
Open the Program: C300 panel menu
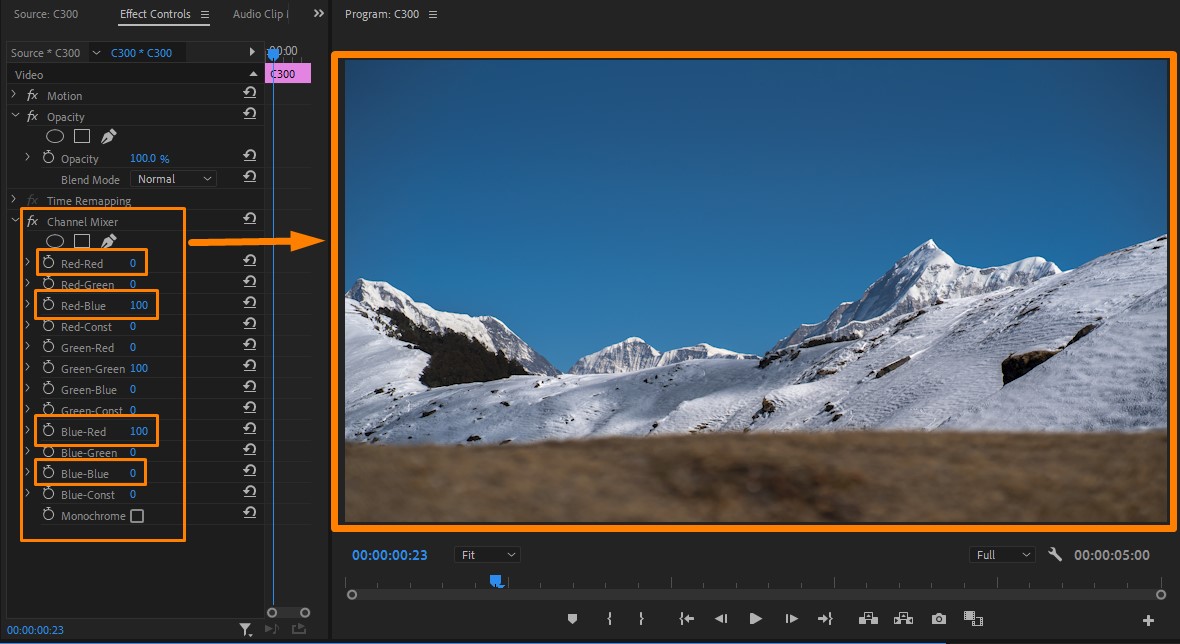click(433, 14)
